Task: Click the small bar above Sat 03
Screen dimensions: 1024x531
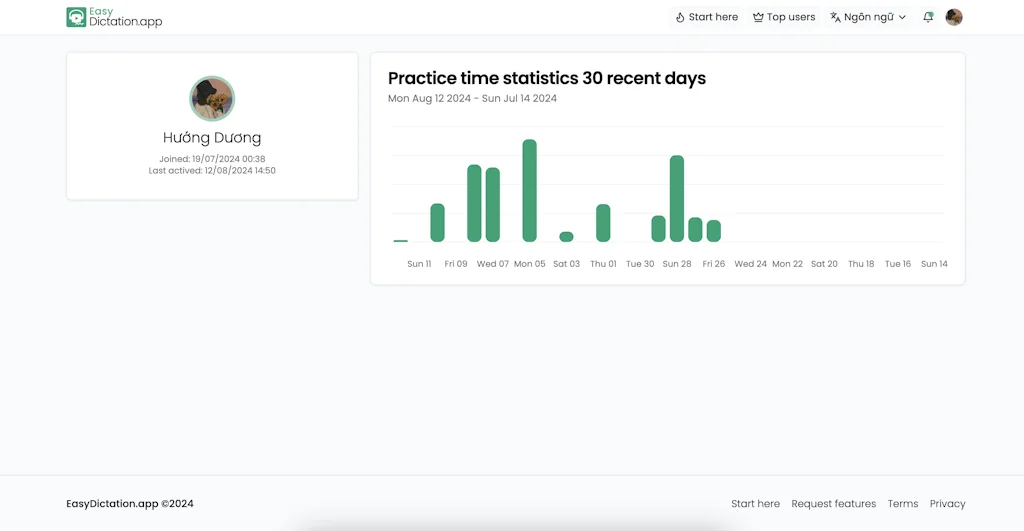Action: [566, 237]
